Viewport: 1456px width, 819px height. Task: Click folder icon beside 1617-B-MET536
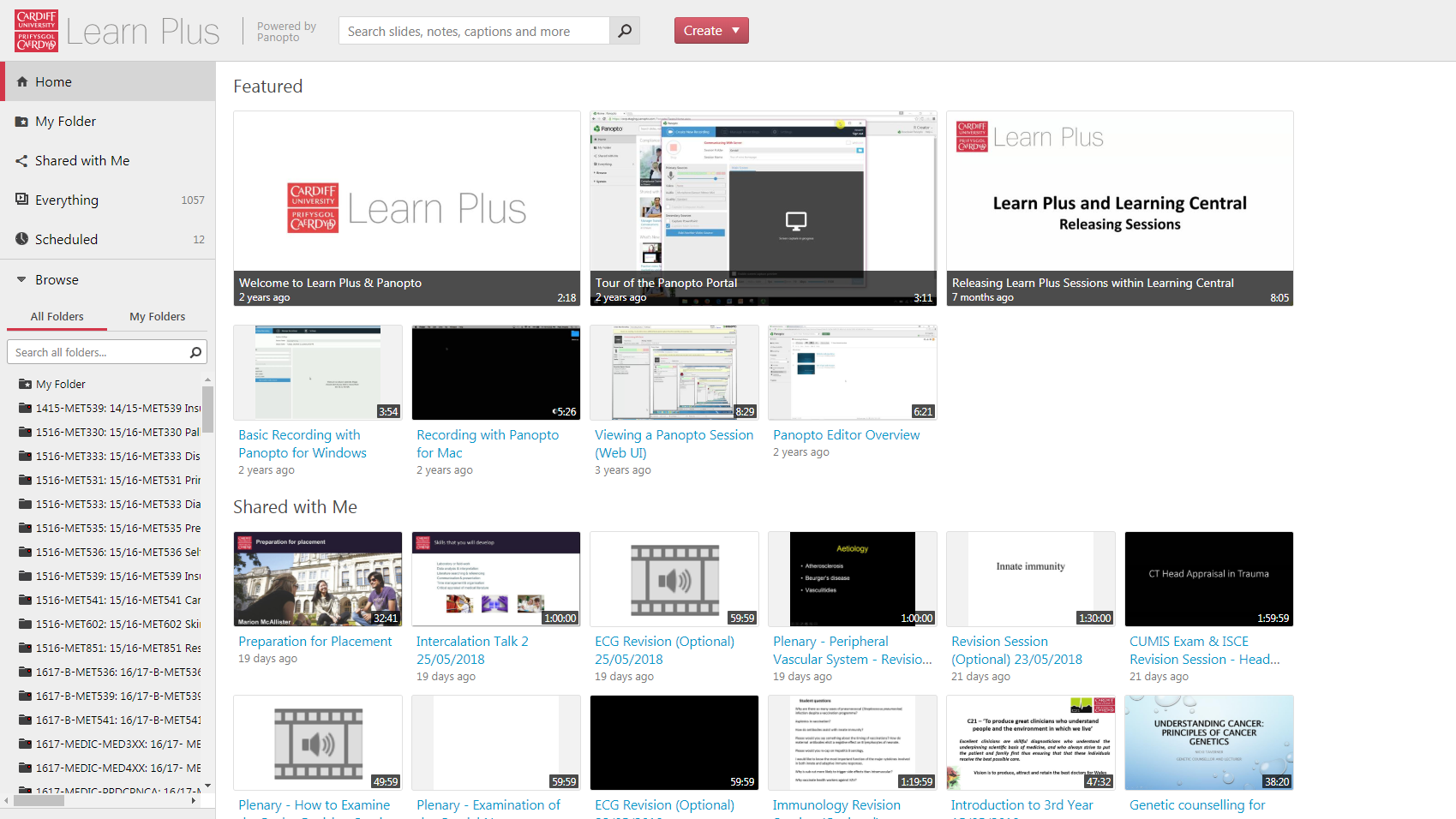coord(25,672)
